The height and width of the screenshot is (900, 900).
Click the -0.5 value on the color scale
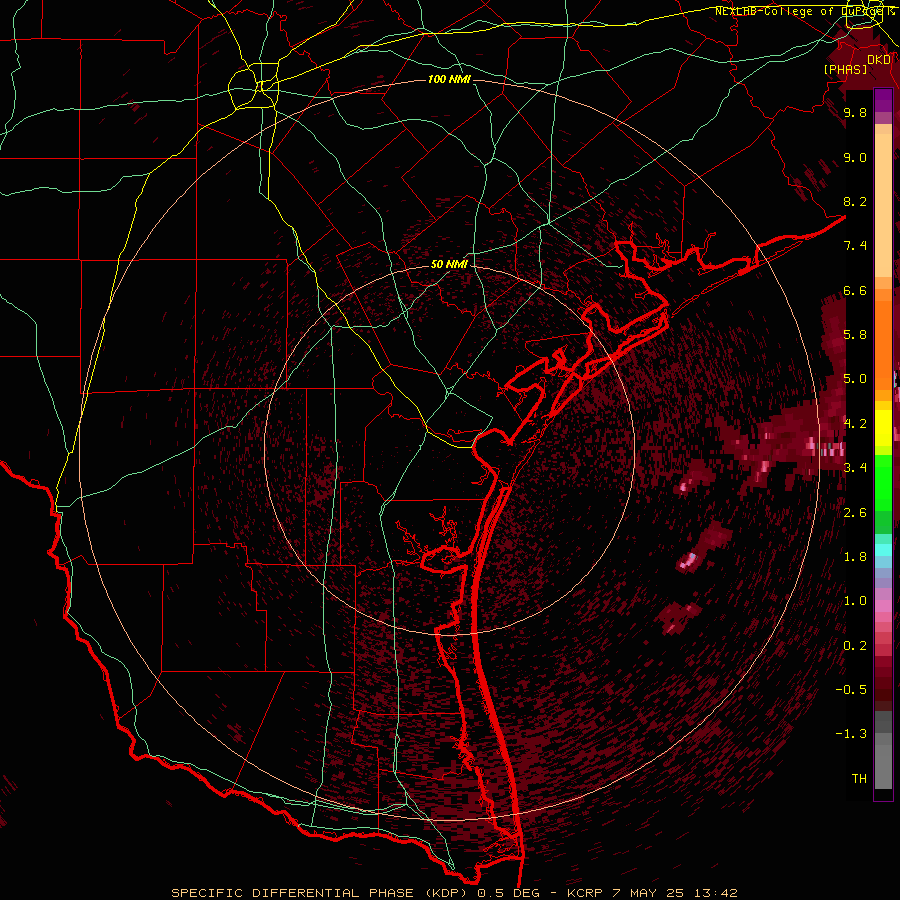point(851,690)
